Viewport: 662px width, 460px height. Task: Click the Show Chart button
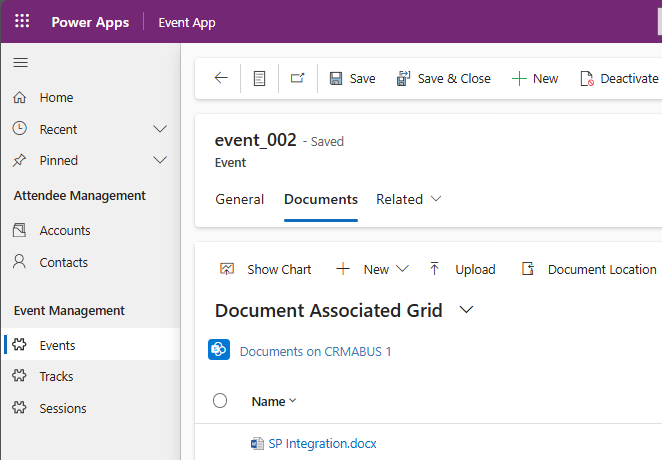[x=266, y=269]
